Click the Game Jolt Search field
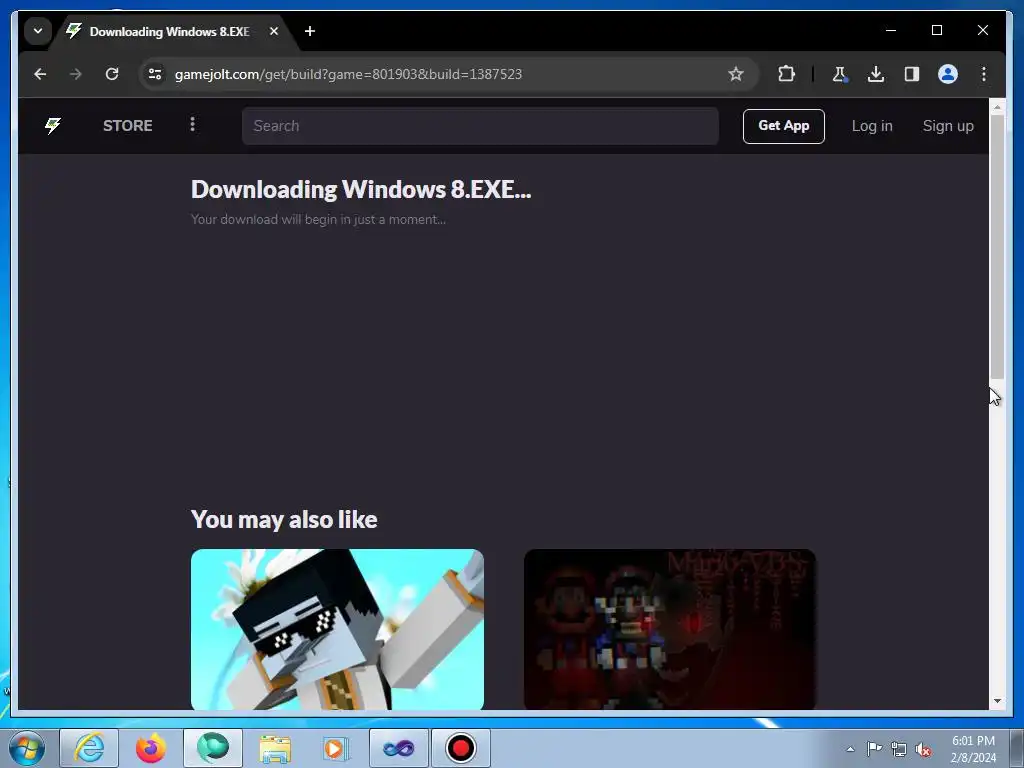Image resolution: width=1024 pixels, height=768 pixels. coord(480,126)
